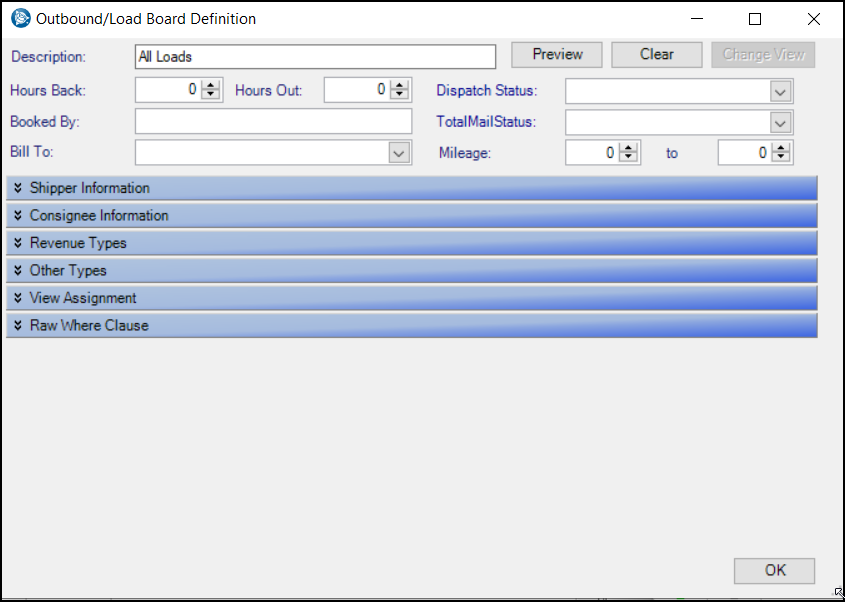Open the Dispatch Status dropdown arrow
Image resolution: width=845 pixels, height=602 pixels.
point(780,92)
